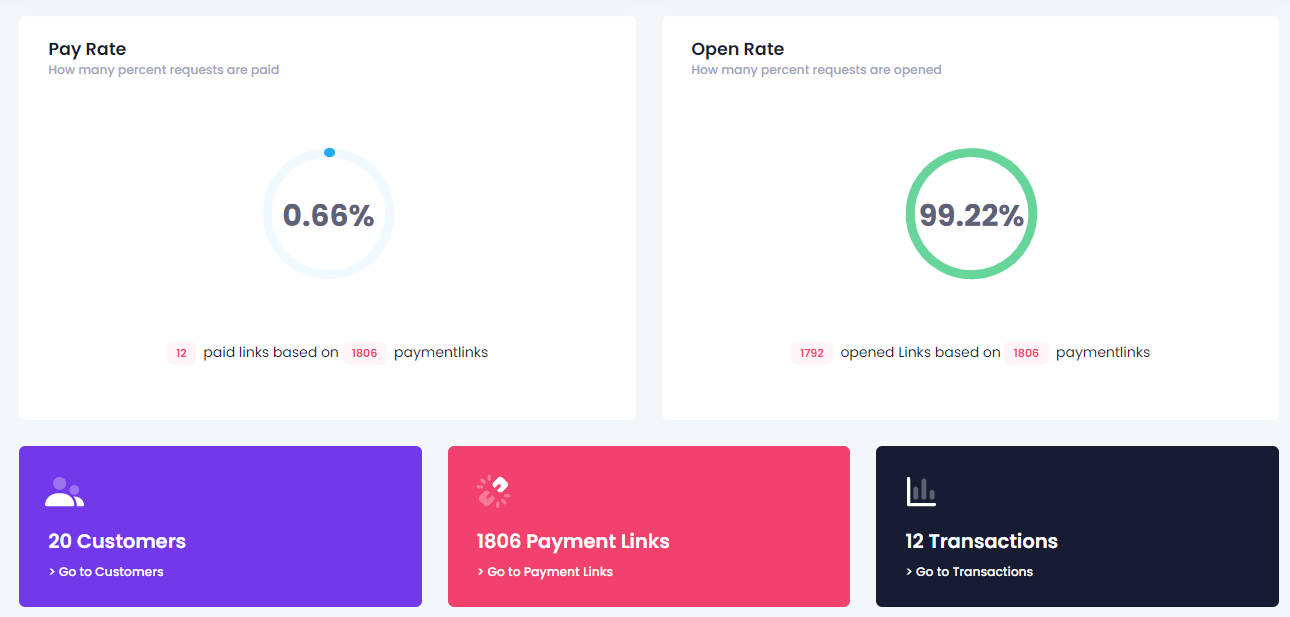Select the 20 Customers heading
The height and width of the screenshot is (617, 1290).
pyautogui.click(x=117, y=541)
